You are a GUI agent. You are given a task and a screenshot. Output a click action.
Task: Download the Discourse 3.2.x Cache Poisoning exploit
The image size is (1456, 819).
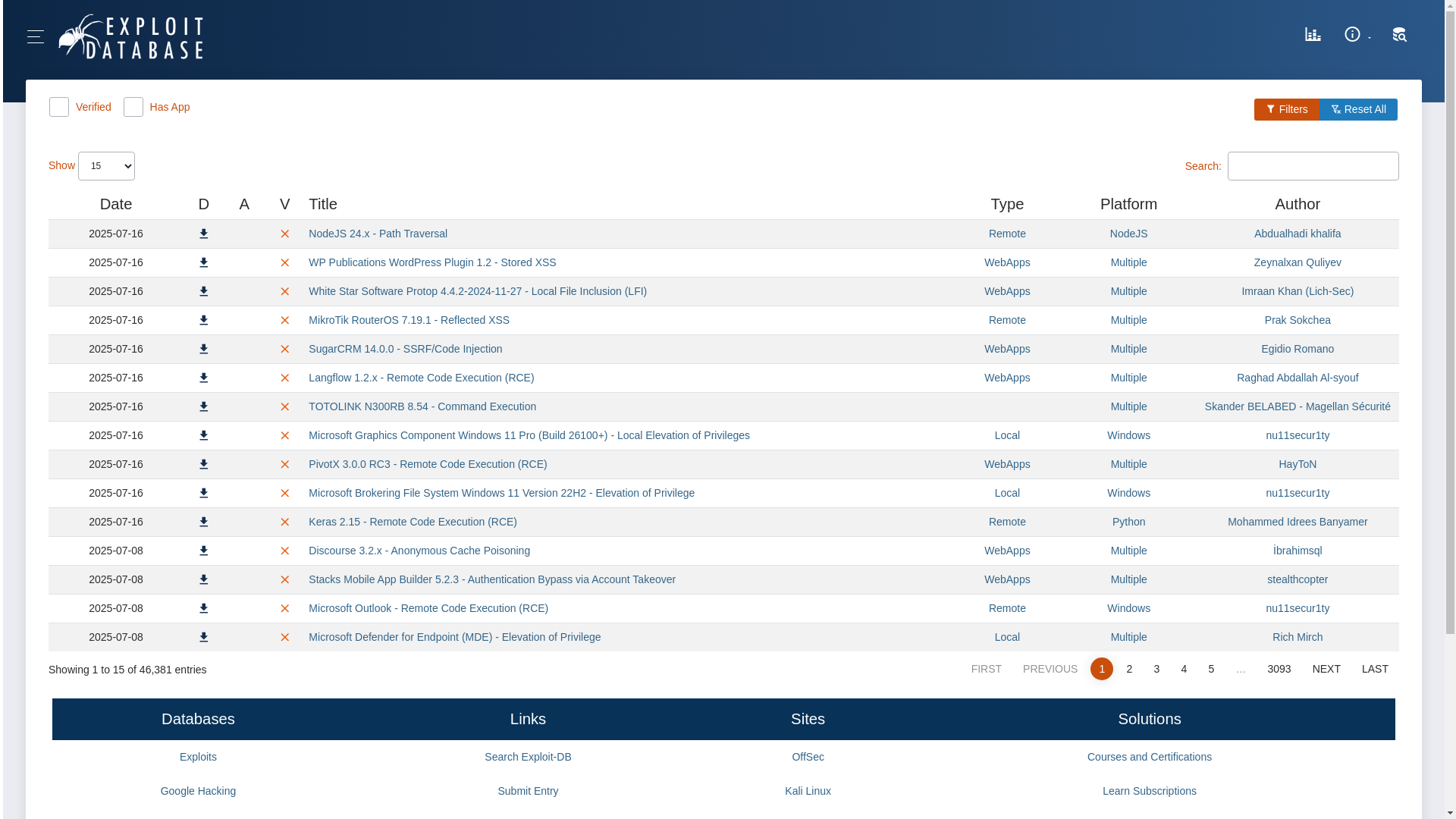(x=203, y=551)
